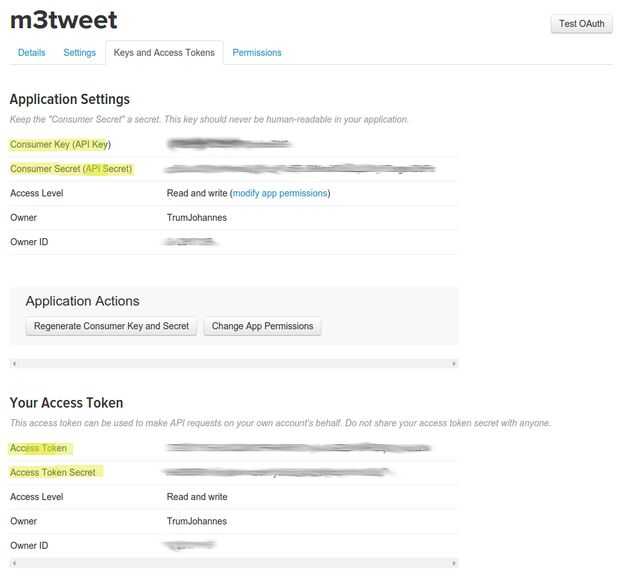Go to the Permissions tab
The width and height of the screenshot is (620, 588).
tap(257, 52)
